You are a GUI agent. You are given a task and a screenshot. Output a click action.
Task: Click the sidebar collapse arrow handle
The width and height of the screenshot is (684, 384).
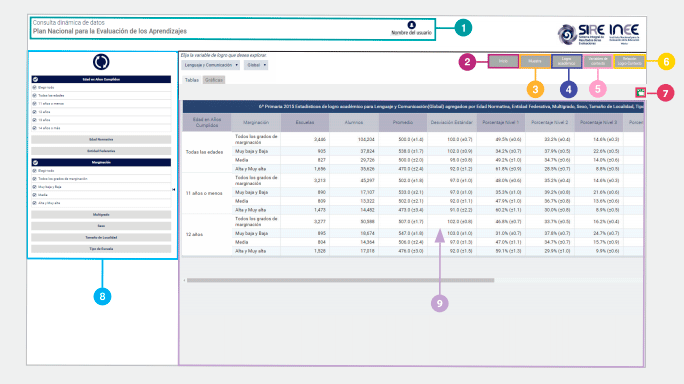coord(174,189)
